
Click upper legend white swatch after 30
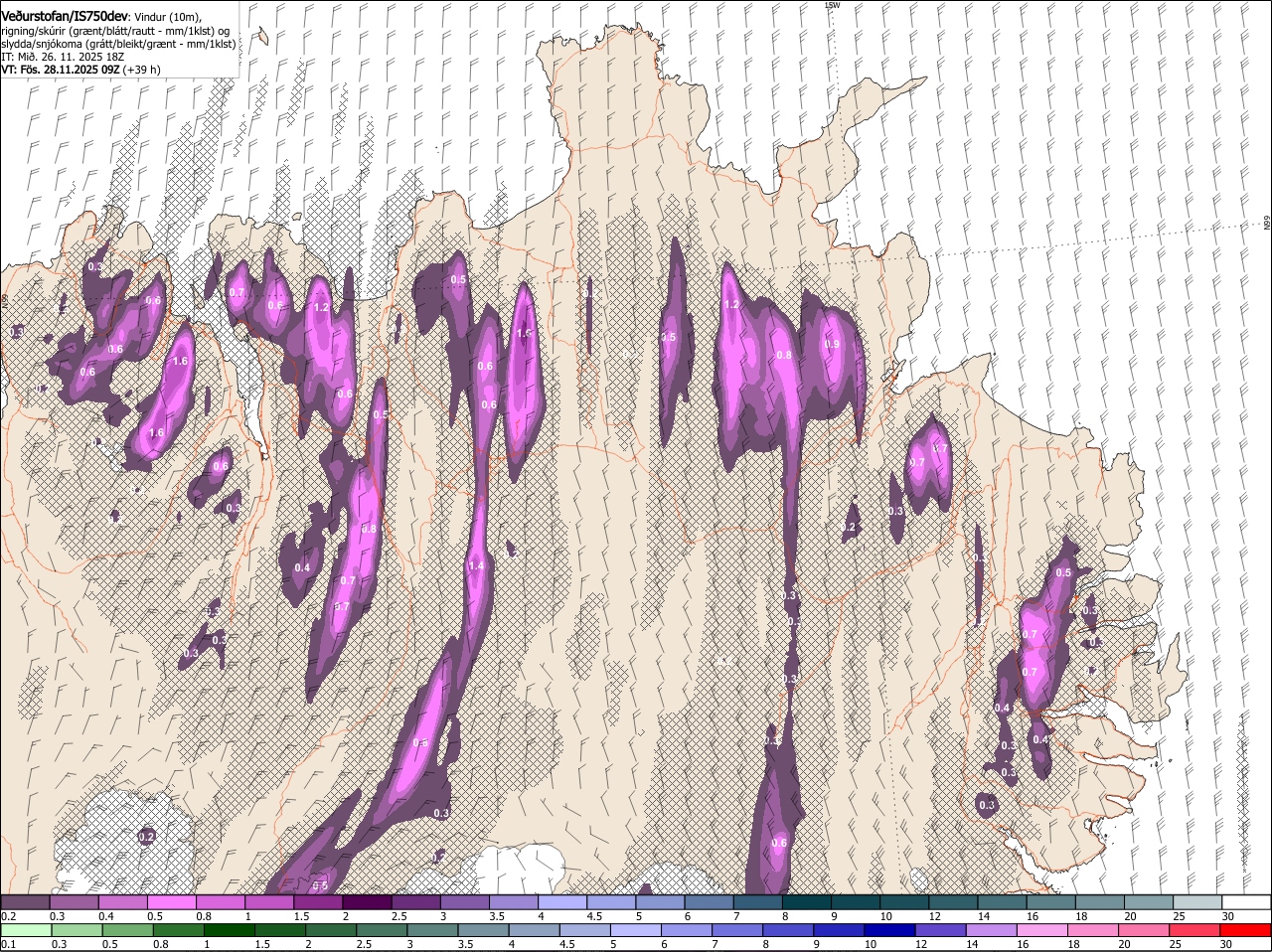(1246, 902)
